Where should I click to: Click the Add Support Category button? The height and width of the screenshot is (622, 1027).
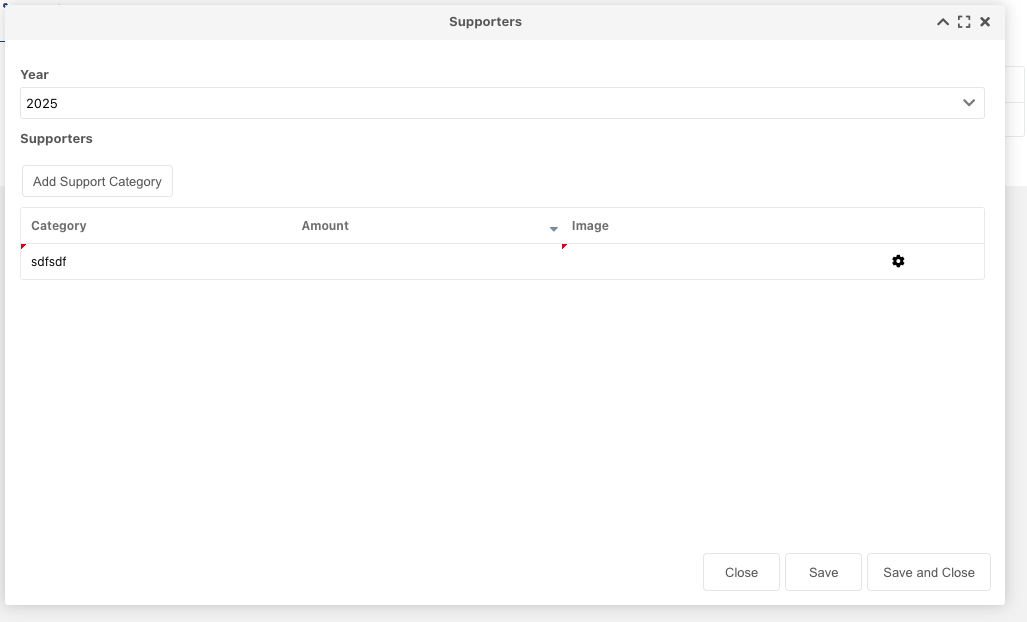pos(97,181)
